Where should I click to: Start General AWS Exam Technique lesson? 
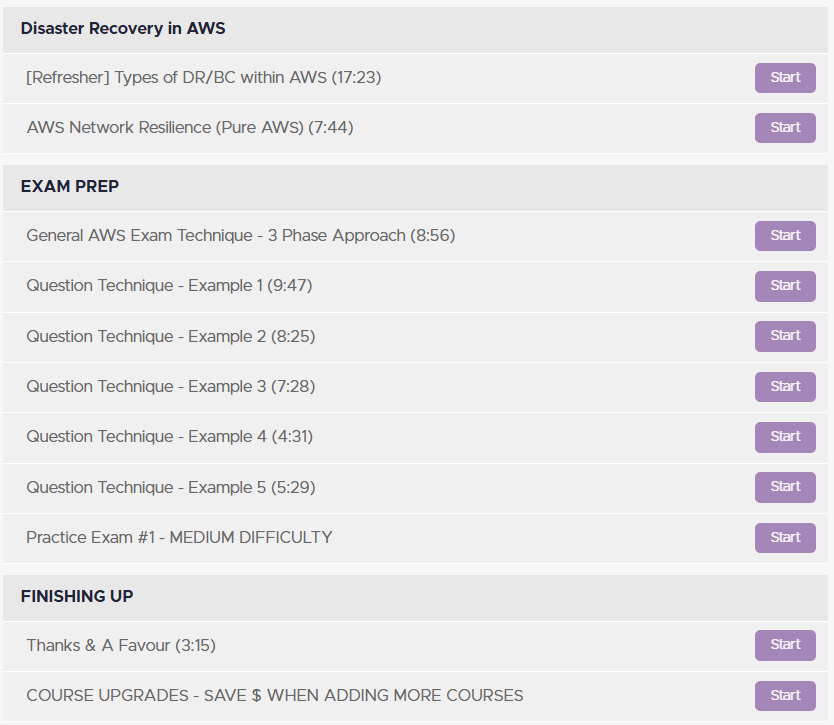coord(785,236)
